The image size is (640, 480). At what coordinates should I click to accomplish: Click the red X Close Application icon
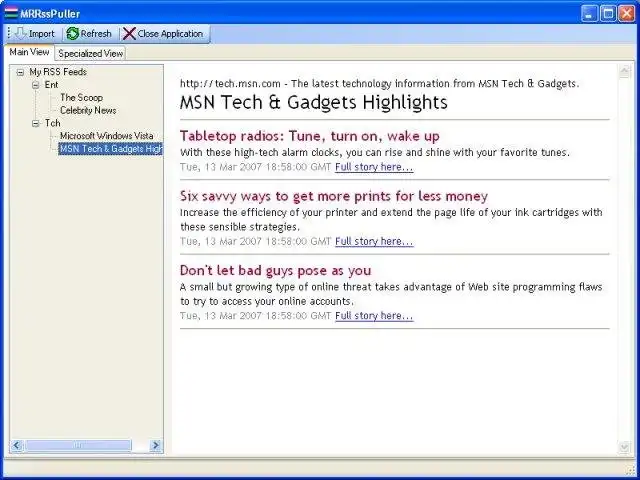[129, 33]
